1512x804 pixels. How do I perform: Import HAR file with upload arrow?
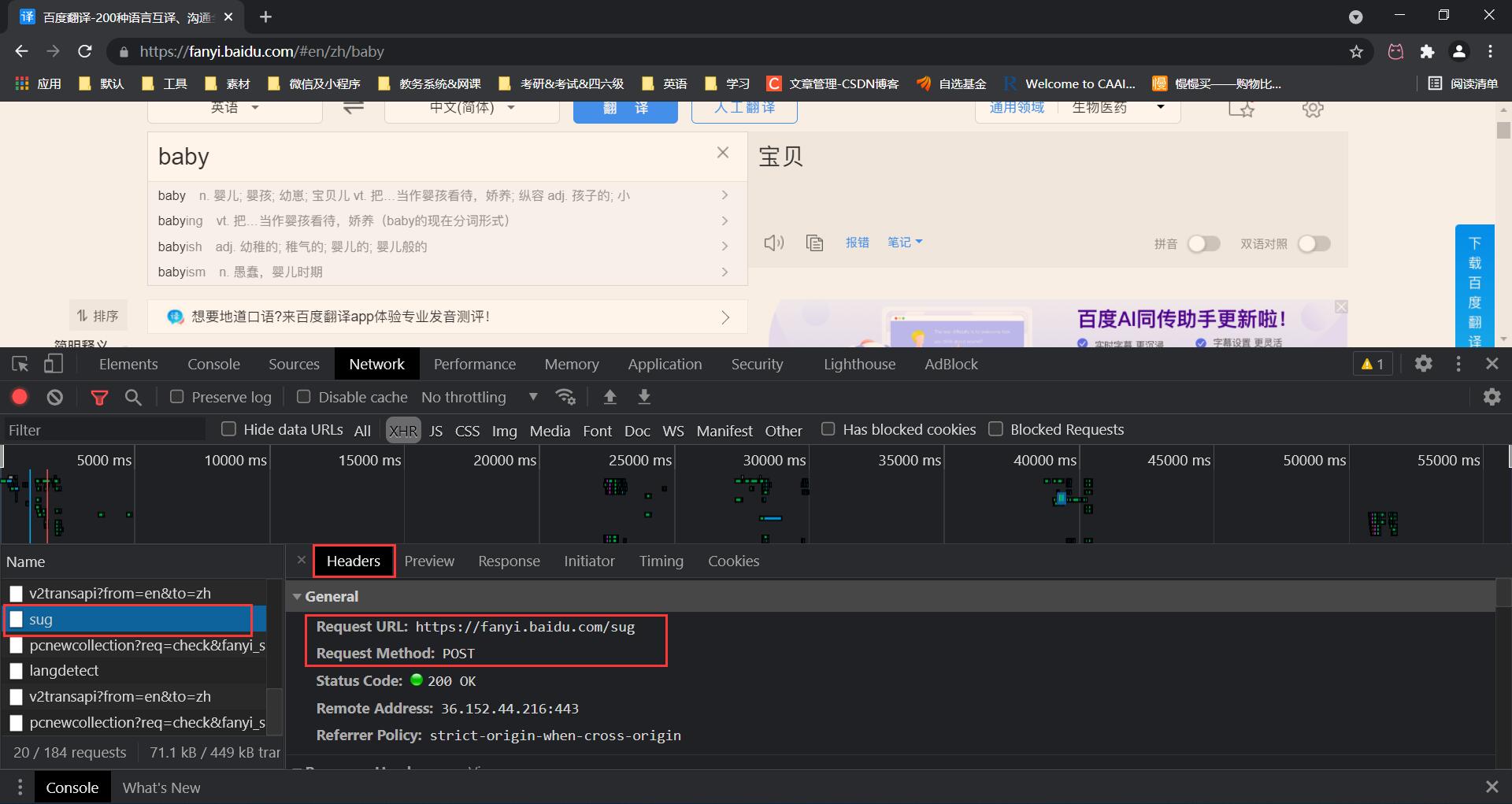point(610,397)
